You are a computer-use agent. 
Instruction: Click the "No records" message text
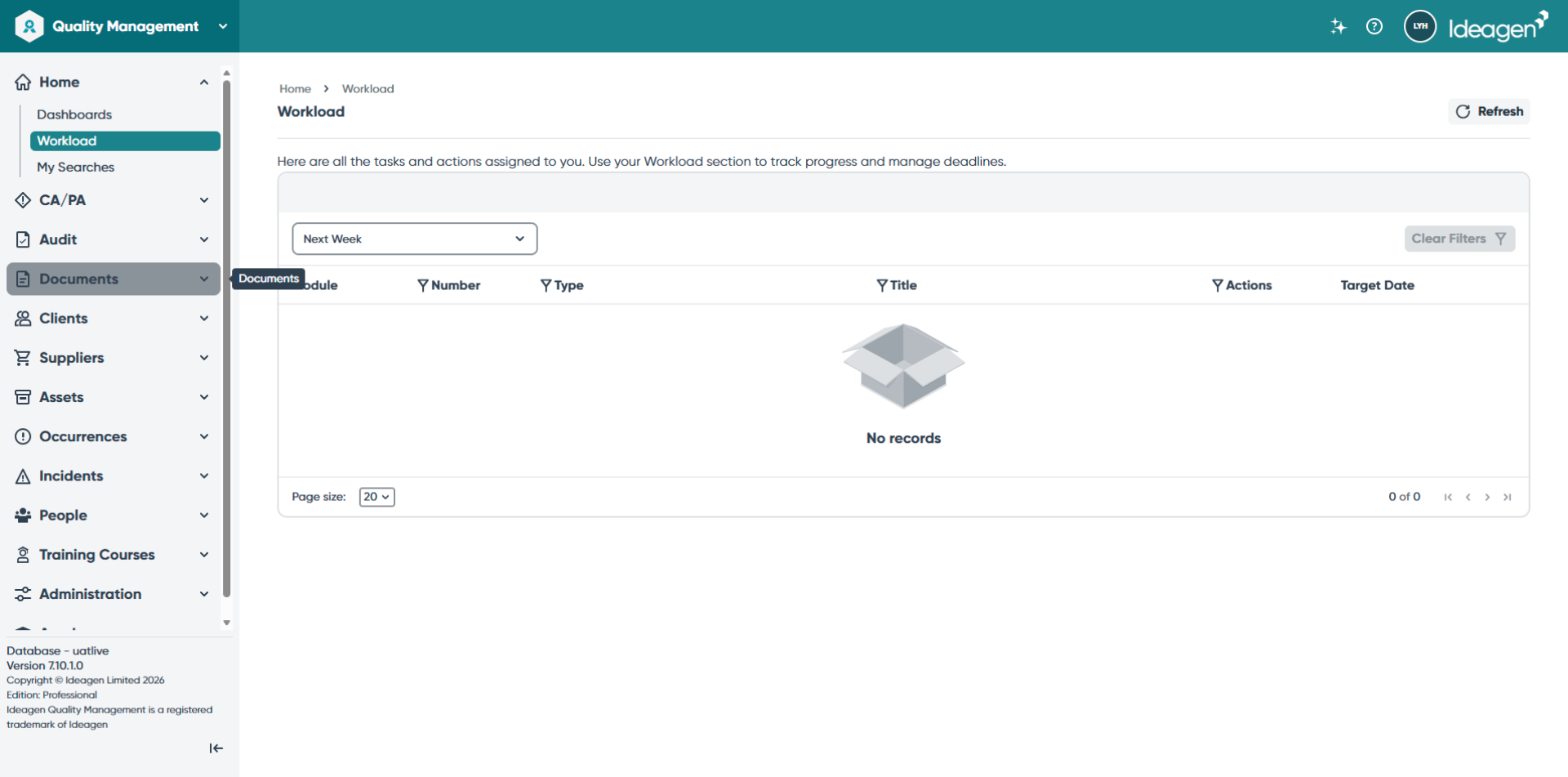point(903,438)
